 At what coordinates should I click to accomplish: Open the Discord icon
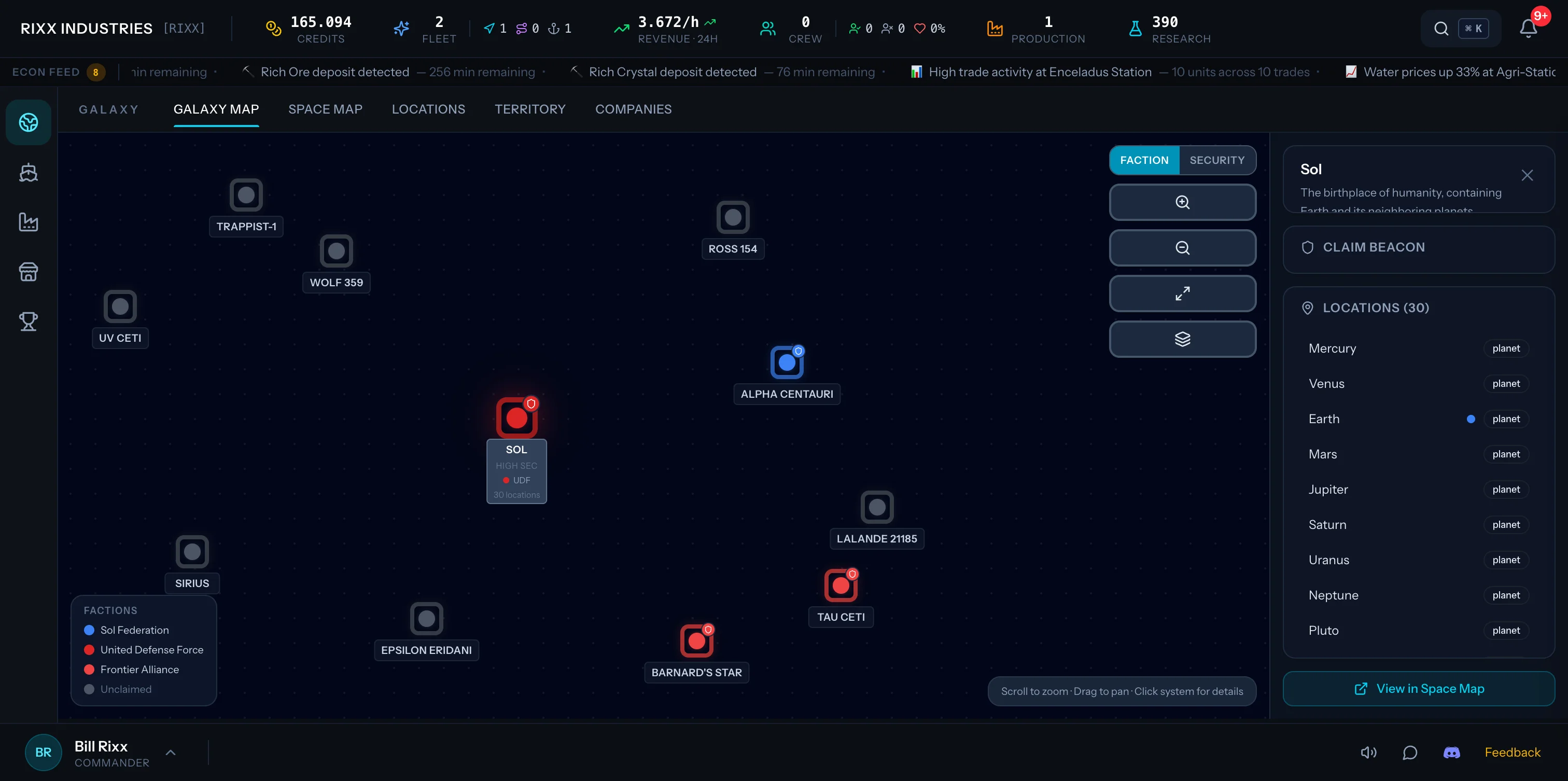coord(1451,752)
